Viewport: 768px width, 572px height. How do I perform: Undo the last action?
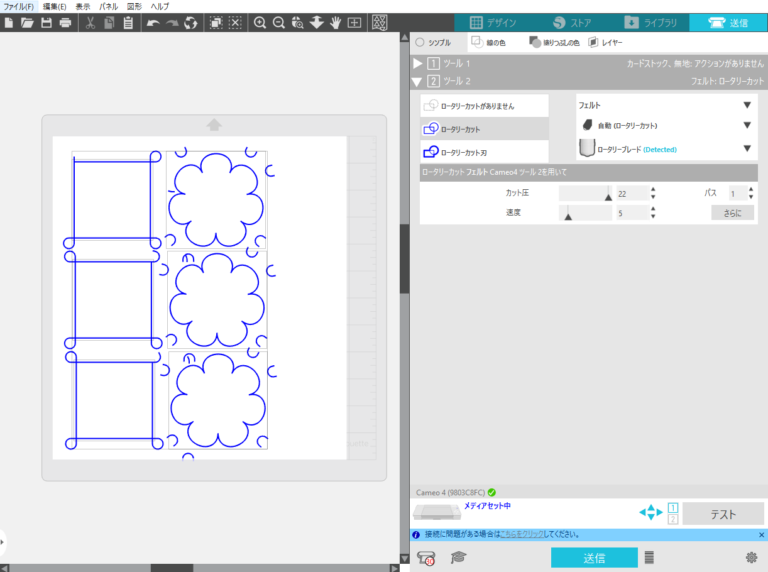153,23
